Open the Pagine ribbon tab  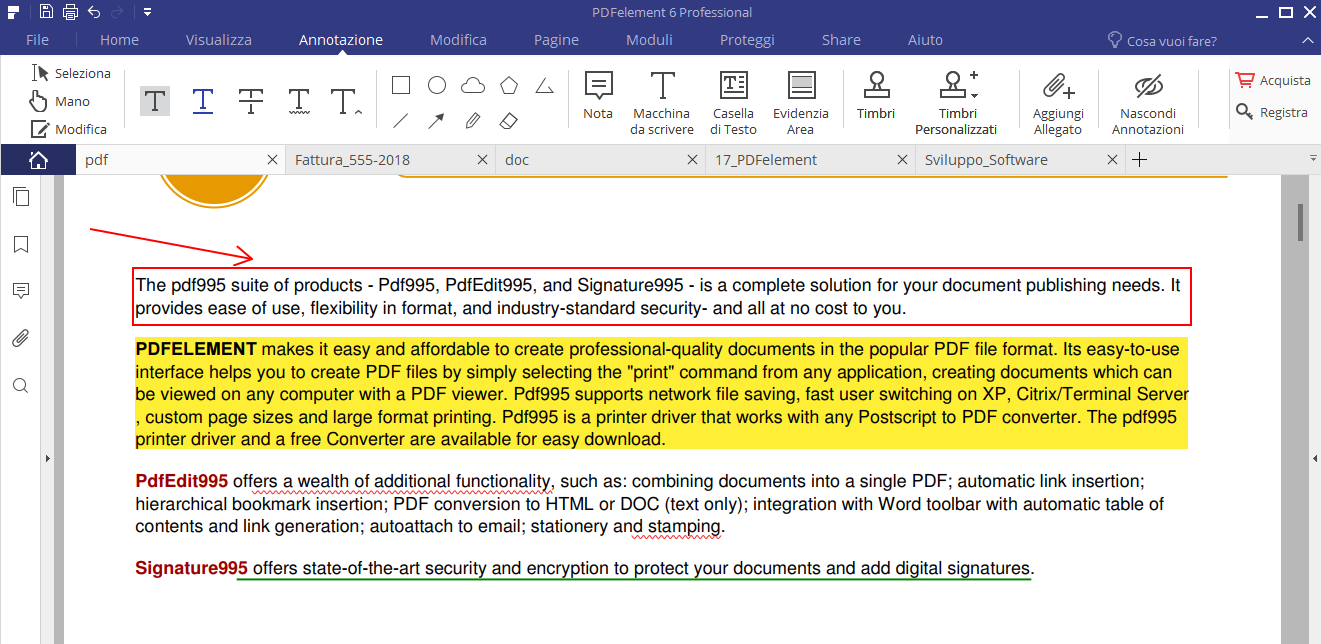click(556, 40)
